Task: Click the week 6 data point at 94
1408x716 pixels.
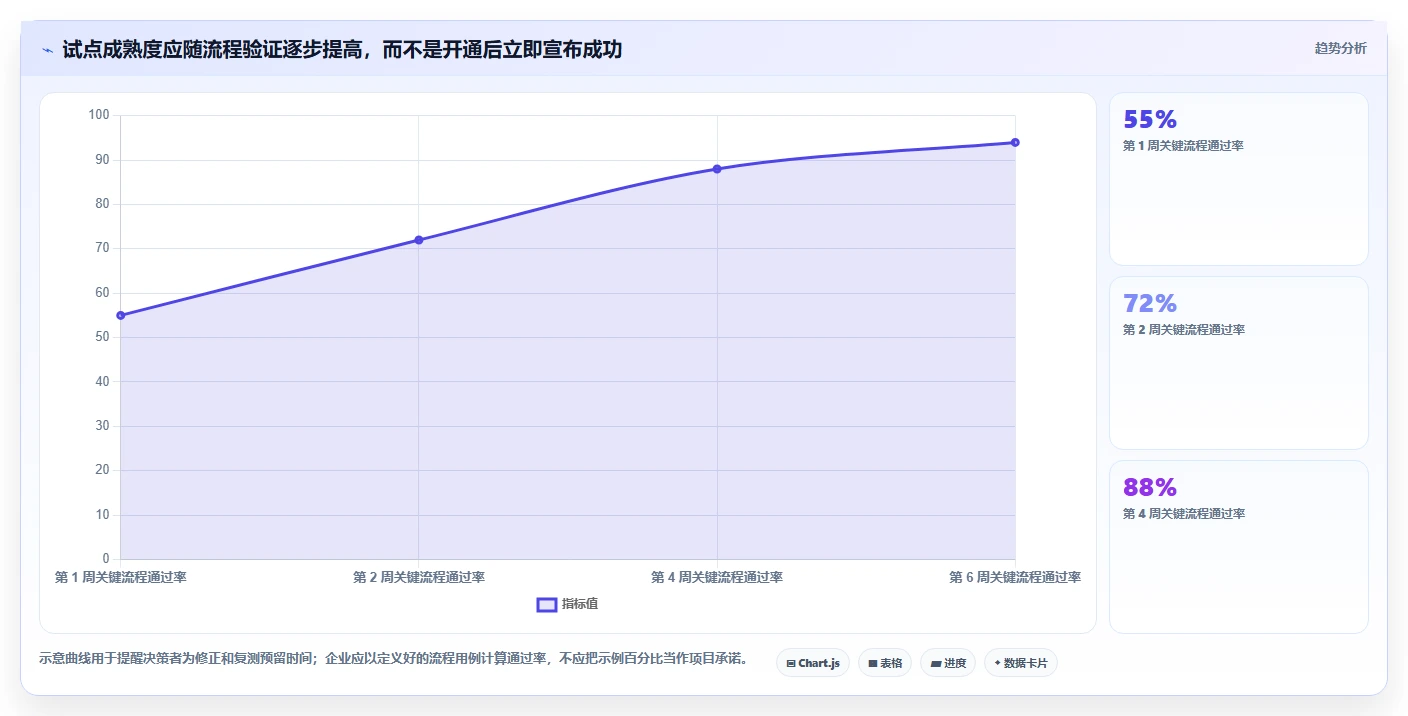Action: click(1015, 142)
